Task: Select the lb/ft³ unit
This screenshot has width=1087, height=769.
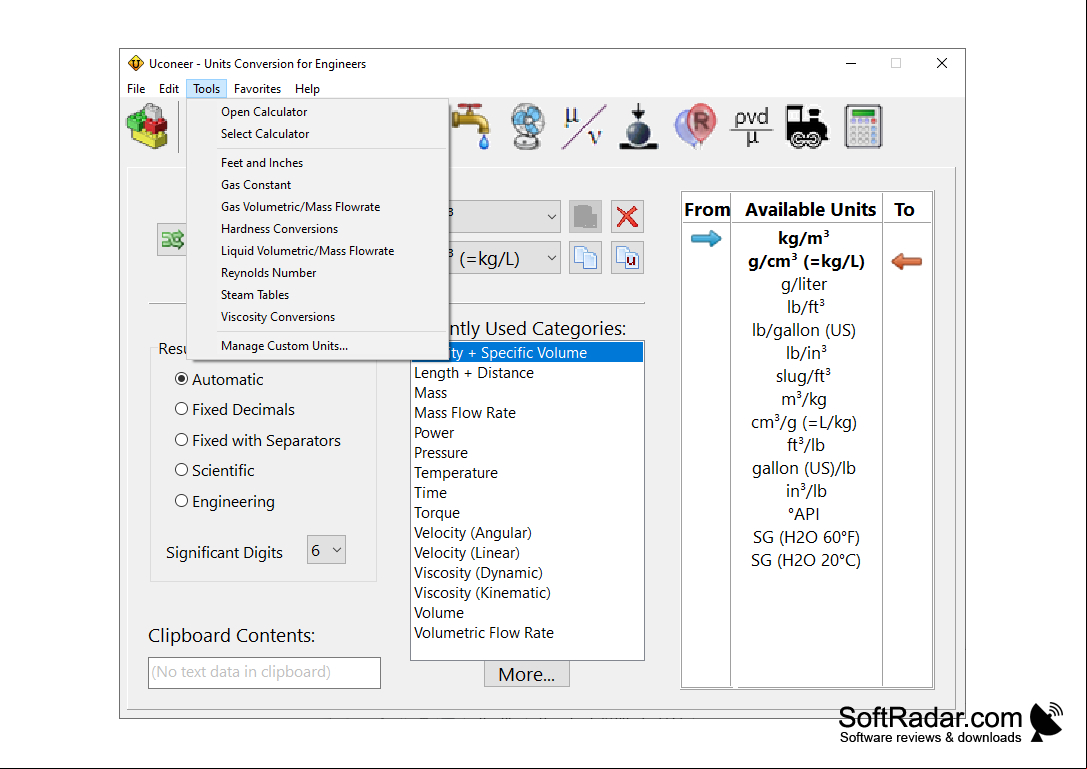Action: (x=806, y=307)
